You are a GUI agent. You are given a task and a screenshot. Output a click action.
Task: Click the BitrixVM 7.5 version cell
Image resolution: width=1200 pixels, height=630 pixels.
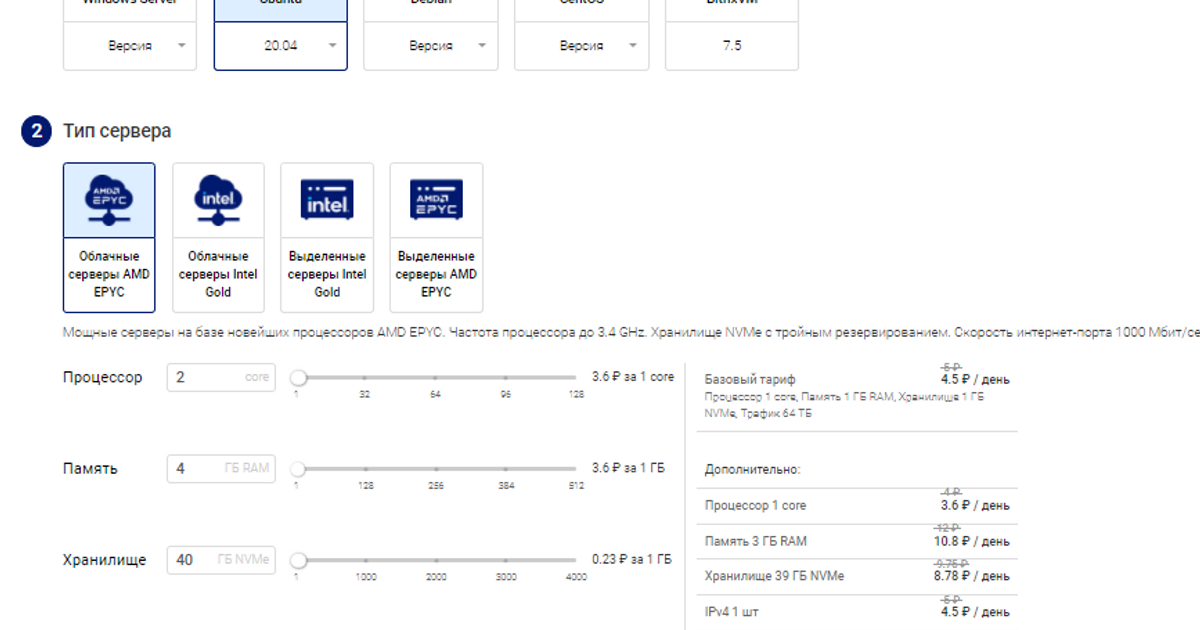tap(732, 46)
